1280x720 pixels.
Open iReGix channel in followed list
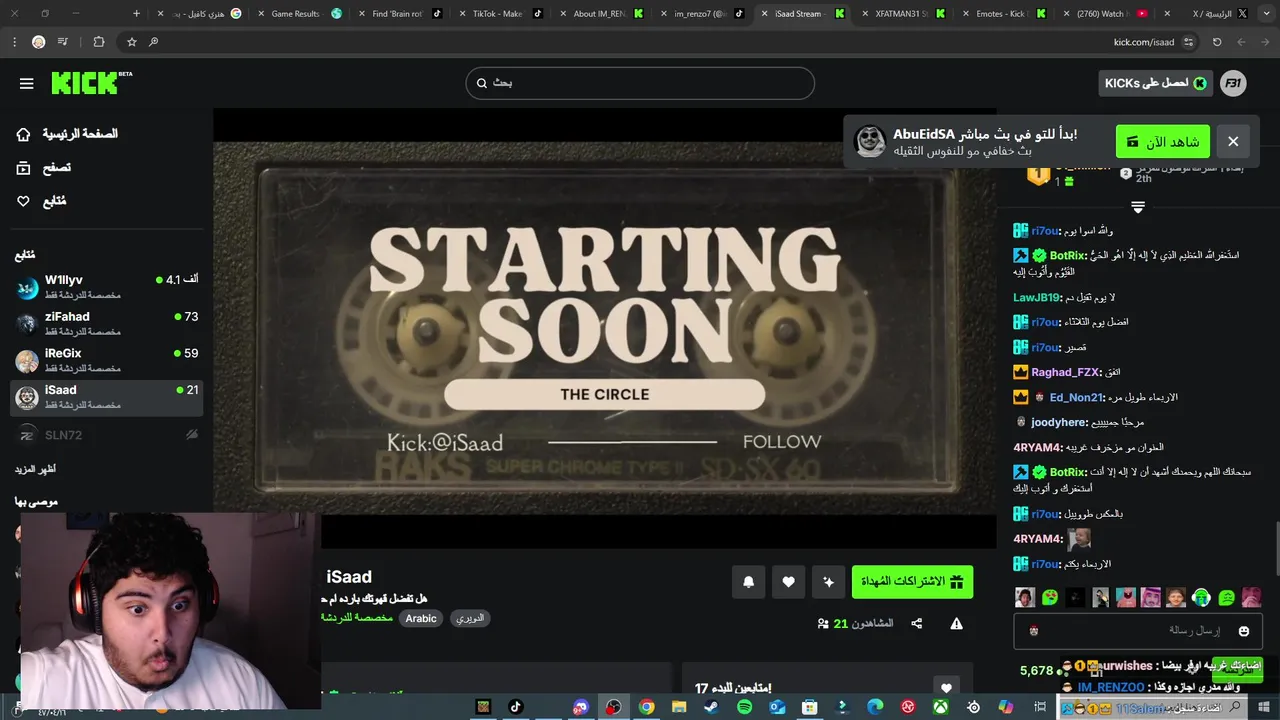(x=107, y=361)
